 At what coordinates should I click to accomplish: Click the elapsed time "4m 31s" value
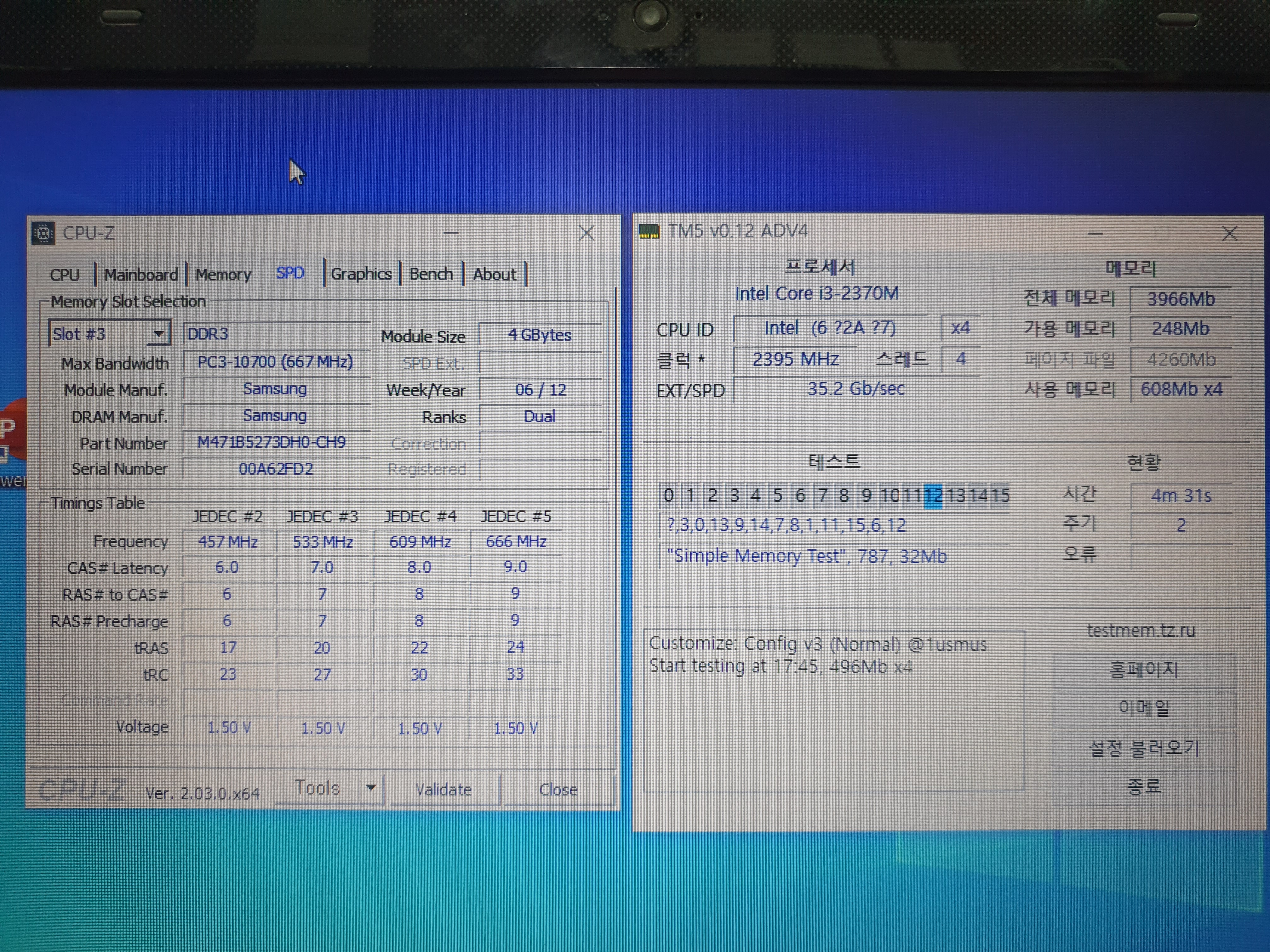[1181, 495]
